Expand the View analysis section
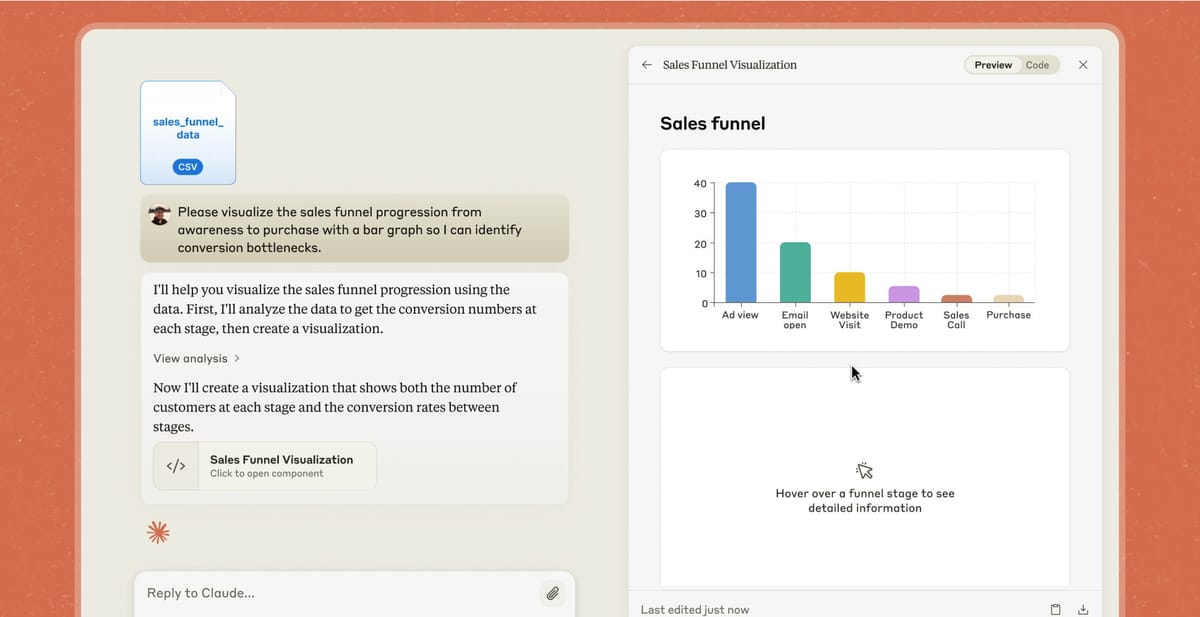 coord(196,358)
